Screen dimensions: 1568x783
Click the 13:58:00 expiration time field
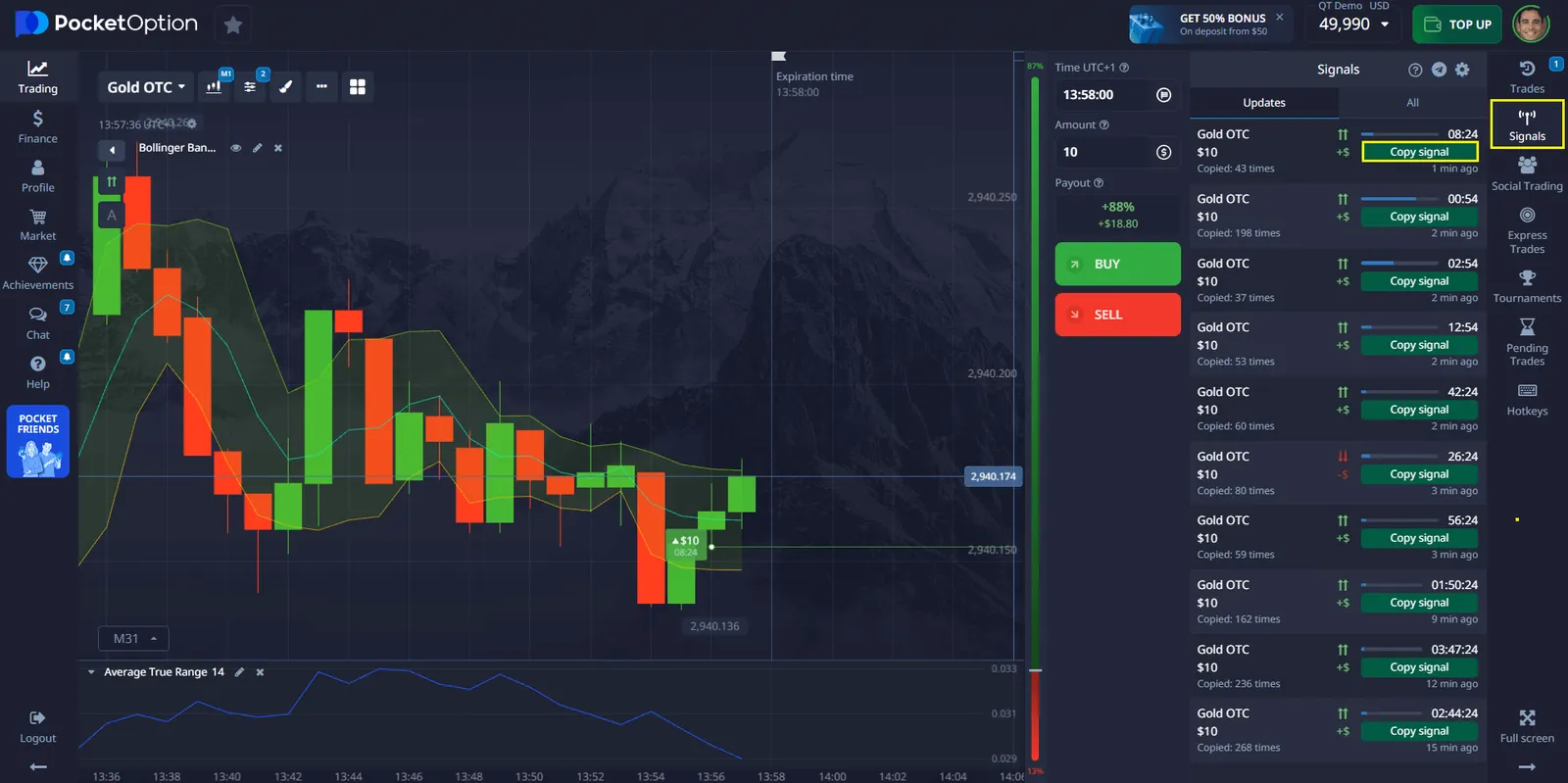pos(1102,95)
